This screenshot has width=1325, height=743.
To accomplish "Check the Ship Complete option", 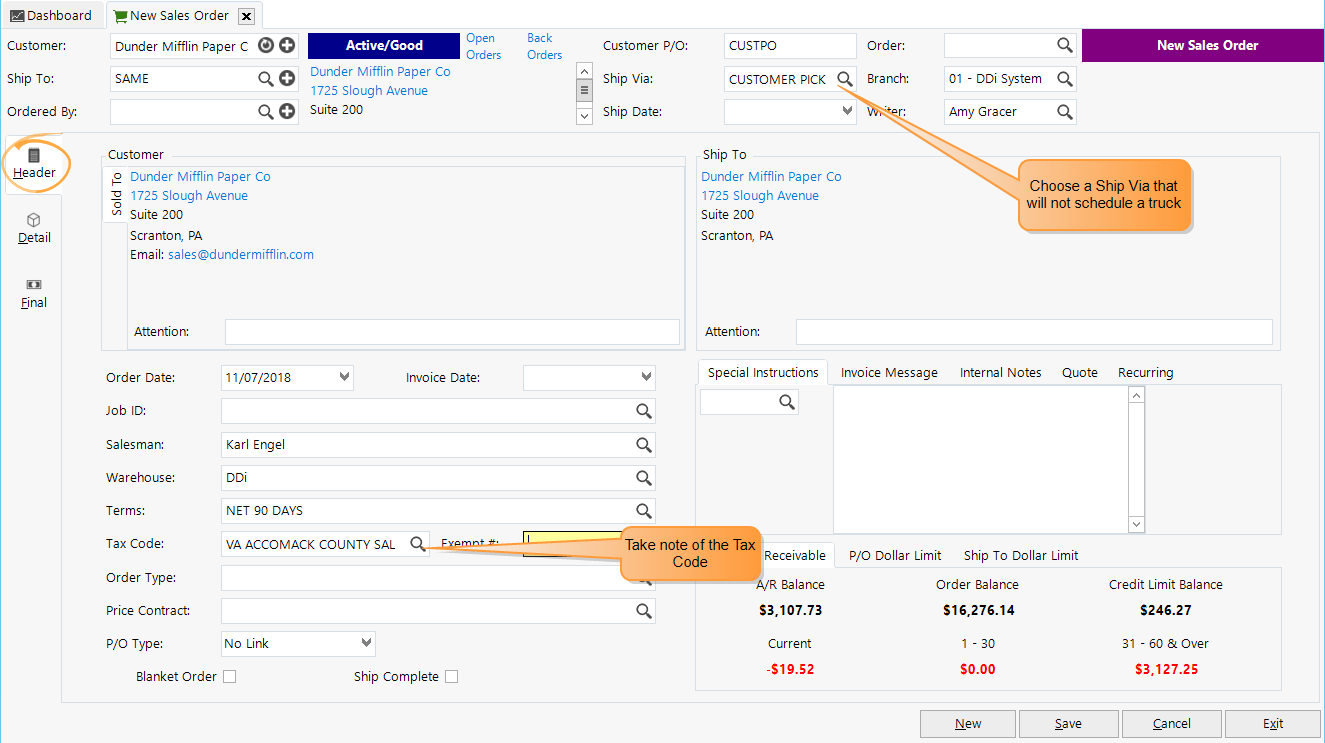I will click(x=451, y=676).
